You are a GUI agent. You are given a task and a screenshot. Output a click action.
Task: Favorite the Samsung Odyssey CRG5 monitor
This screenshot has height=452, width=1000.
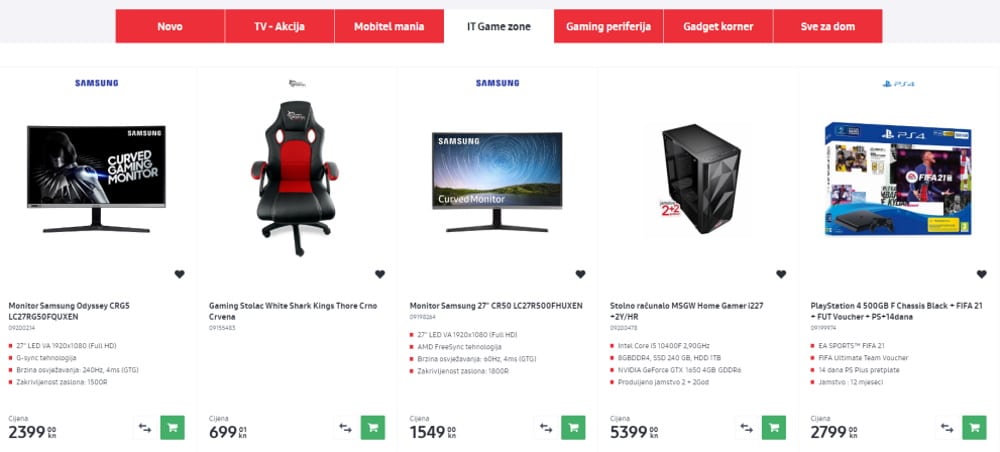click(179, 274)
